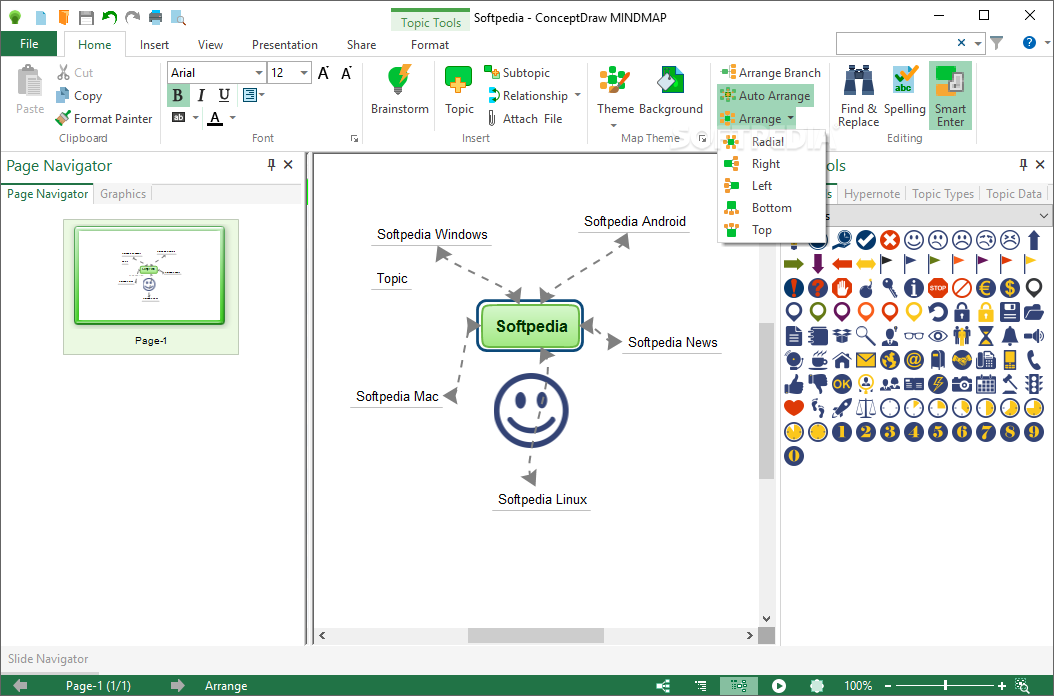Open the Font dialog launcher
The height and width of the screenshot is (696, 1054).
(354, 139)
